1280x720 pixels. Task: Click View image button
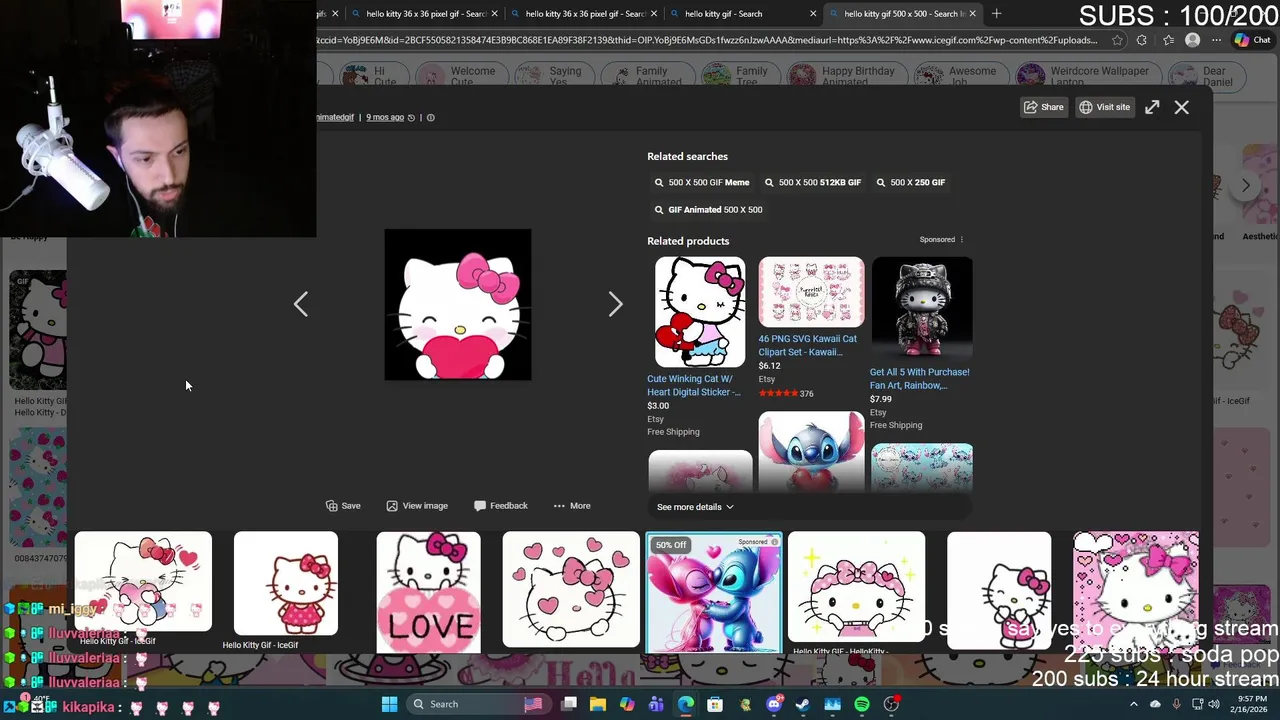(417, 506)
